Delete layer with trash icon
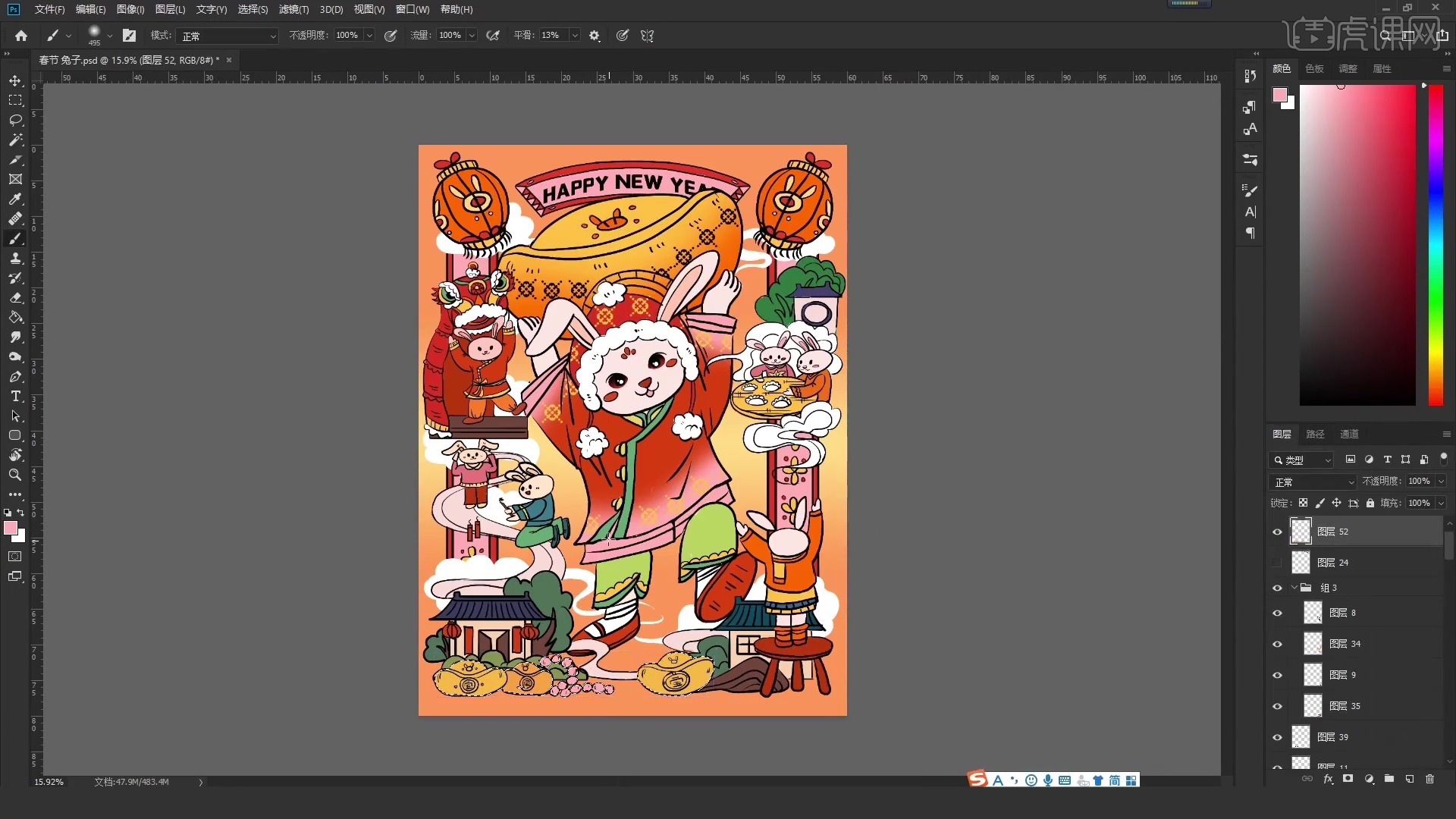 1429,779
